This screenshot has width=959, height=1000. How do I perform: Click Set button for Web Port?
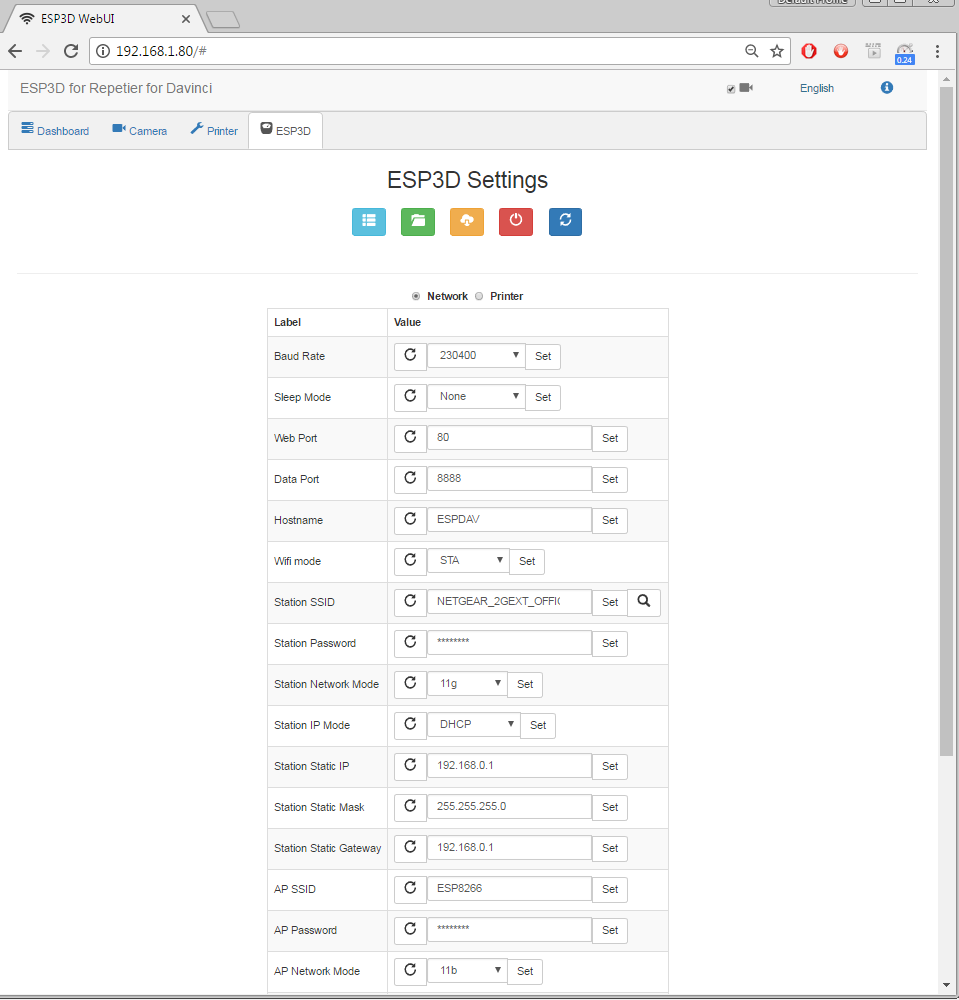[x=610, y=438]
